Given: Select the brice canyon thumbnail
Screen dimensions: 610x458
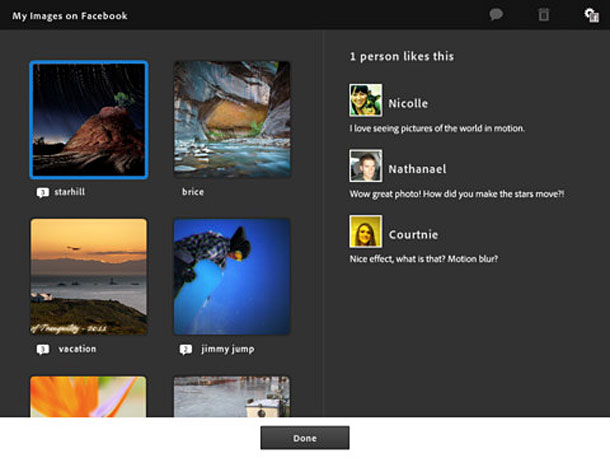Looking at the screenshot, I should coord(232,120).
